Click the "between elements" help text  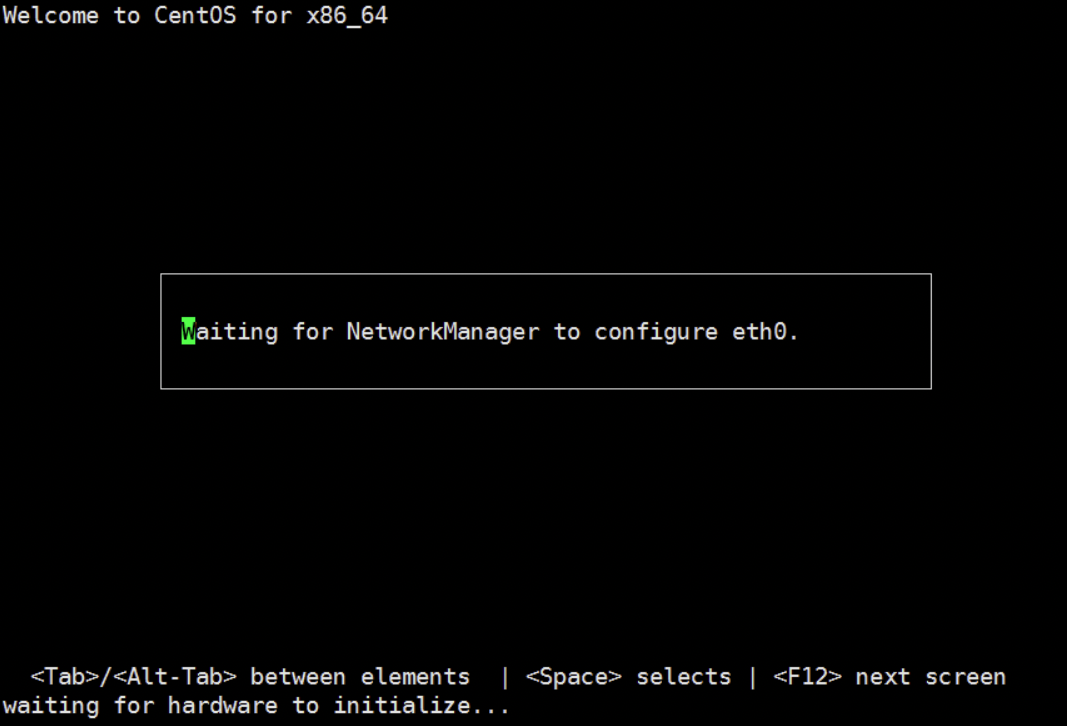[x=360, y=677]
